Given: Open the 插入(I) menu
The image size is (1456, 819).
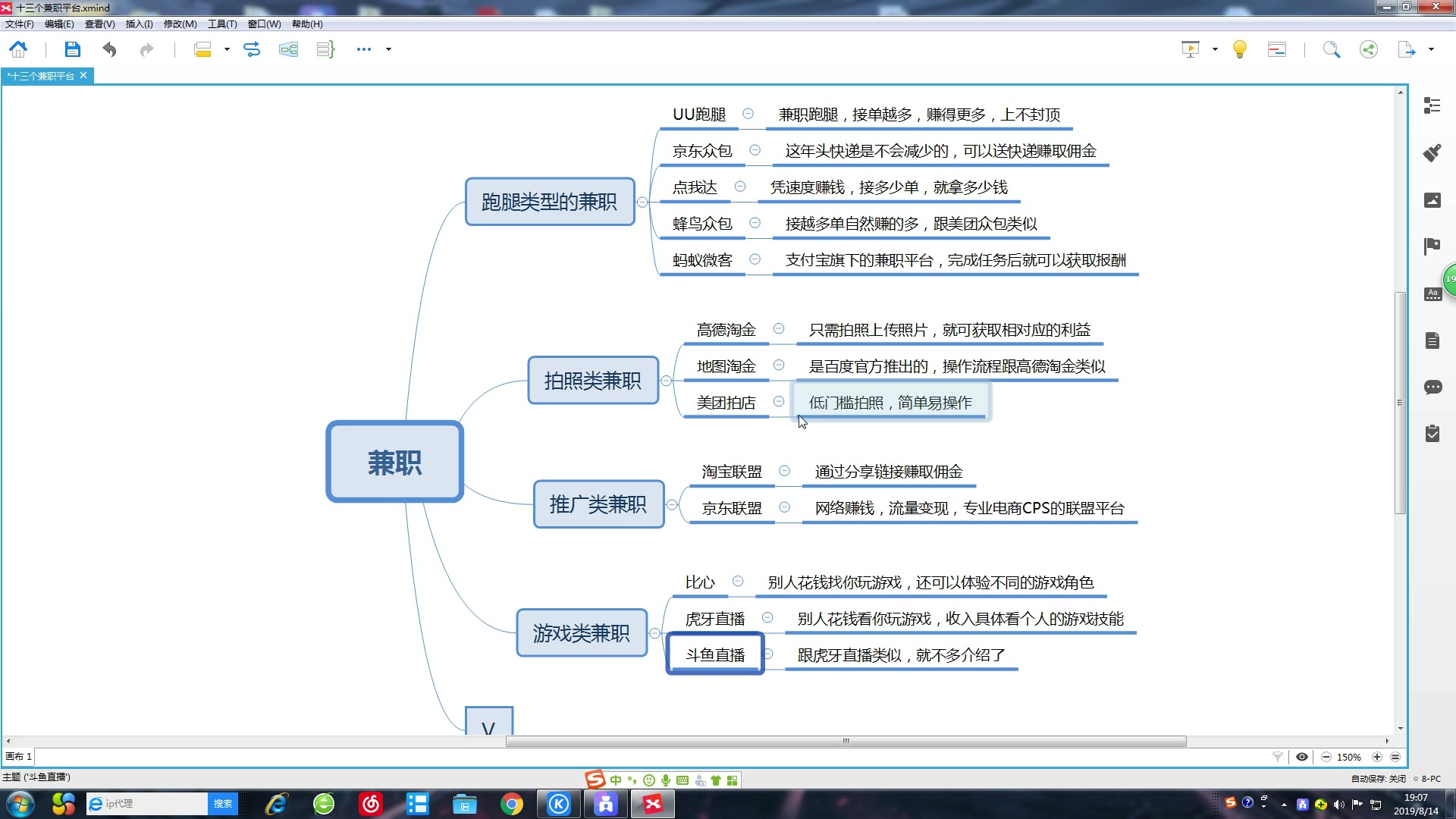Looking at the screenshot, I should [139, 24].
